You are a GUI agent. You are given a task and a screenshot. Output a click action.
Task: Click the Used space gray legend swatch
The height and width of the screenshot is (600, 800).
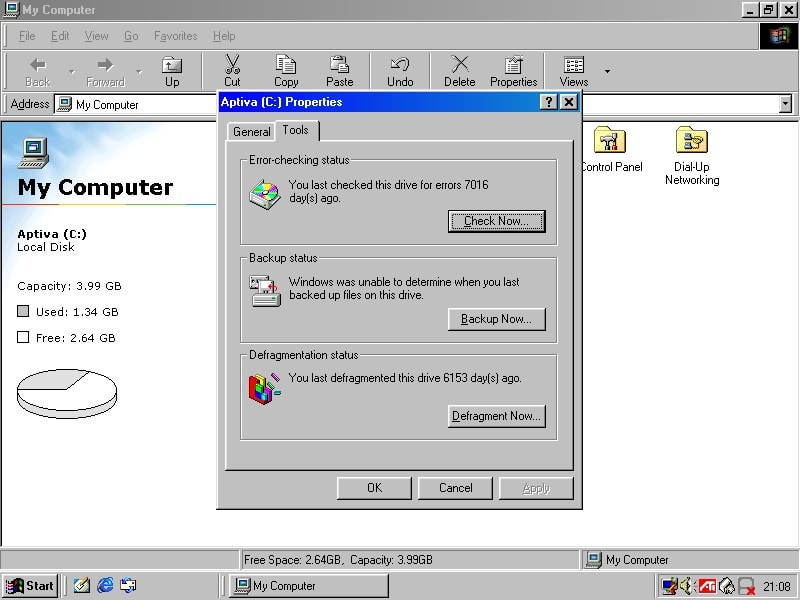point(23,311)
